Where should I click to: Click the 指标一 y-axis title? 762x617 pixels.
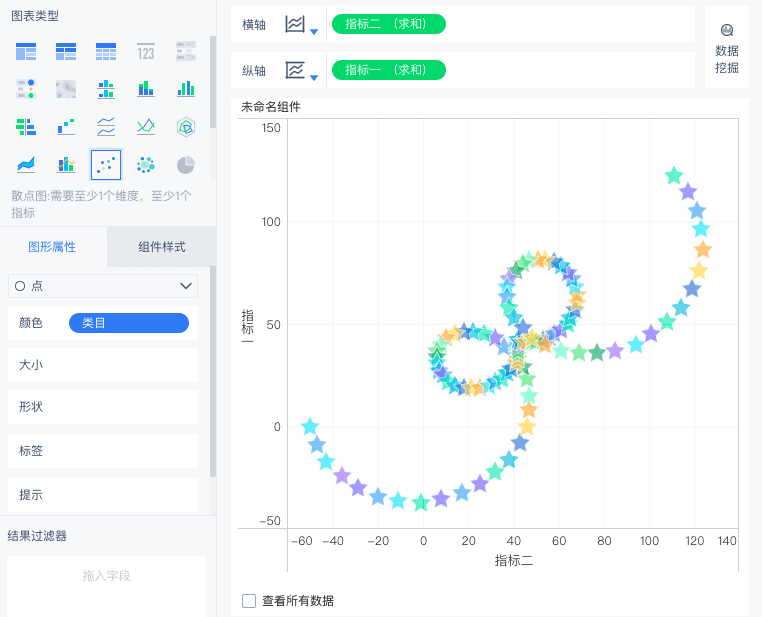tap(248, 326)
